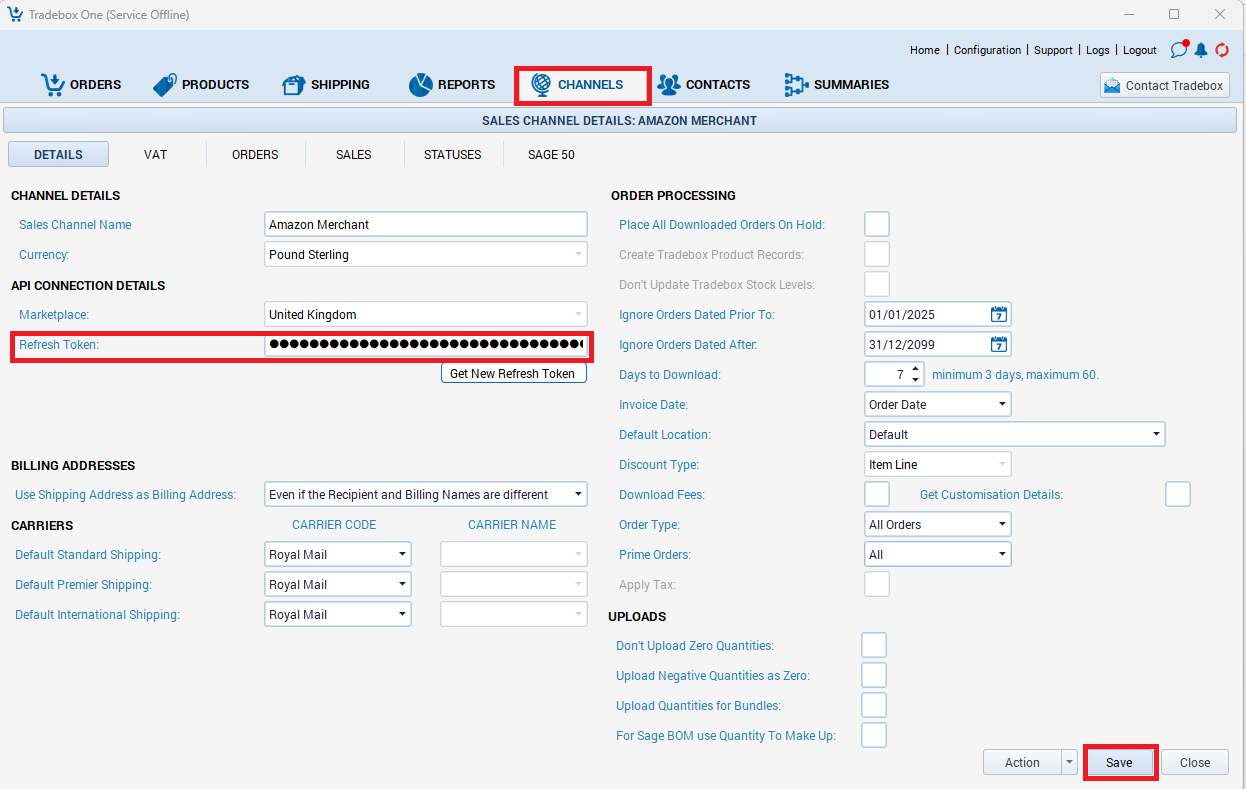Switch to the VAT tab
The image size is (1246, 789).
155,155
